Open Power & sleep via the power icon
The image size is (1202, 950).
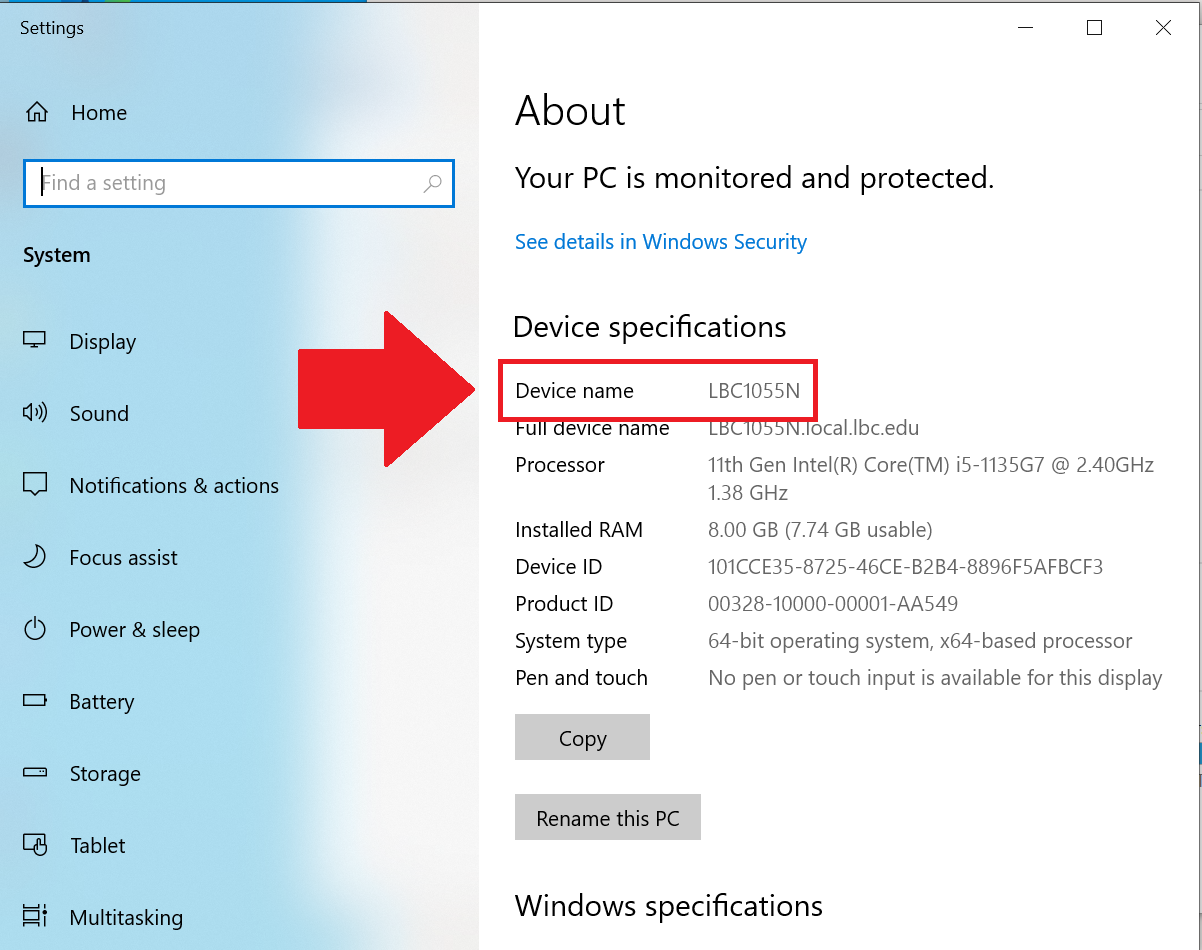click(34, 629)
